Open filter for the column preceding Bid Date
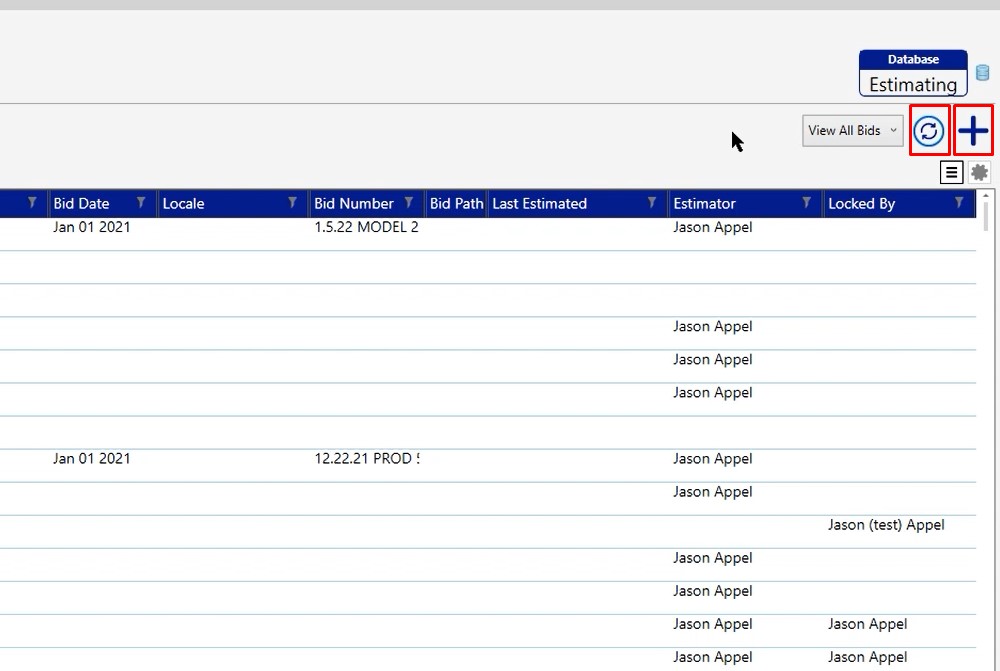Viewport: 1000px width, 671px height. [x=32, y=203]
